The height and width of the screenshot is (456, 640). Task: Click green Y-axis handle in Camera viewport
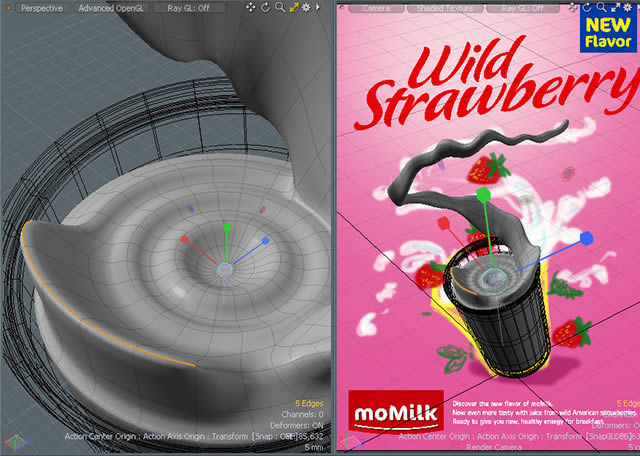482,193
